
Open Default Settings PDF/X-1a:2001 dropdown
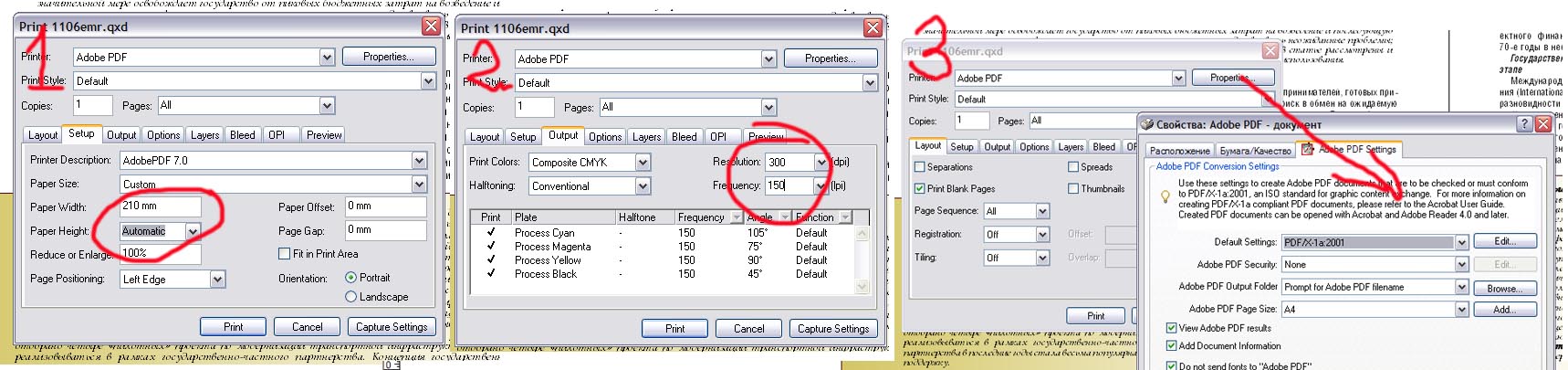click(1462, 243)
